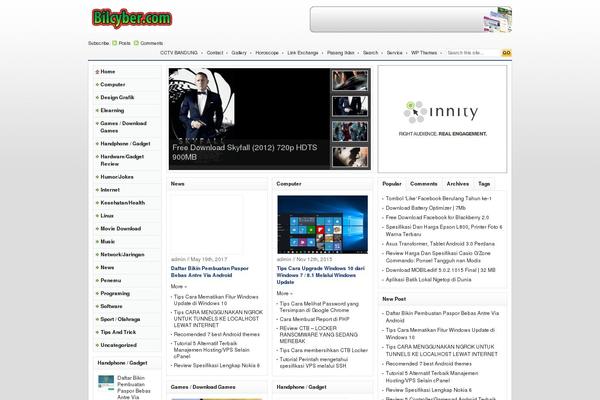Screen dimensions: 600x400
Task: Open Internet category
Action: point(110,190)
